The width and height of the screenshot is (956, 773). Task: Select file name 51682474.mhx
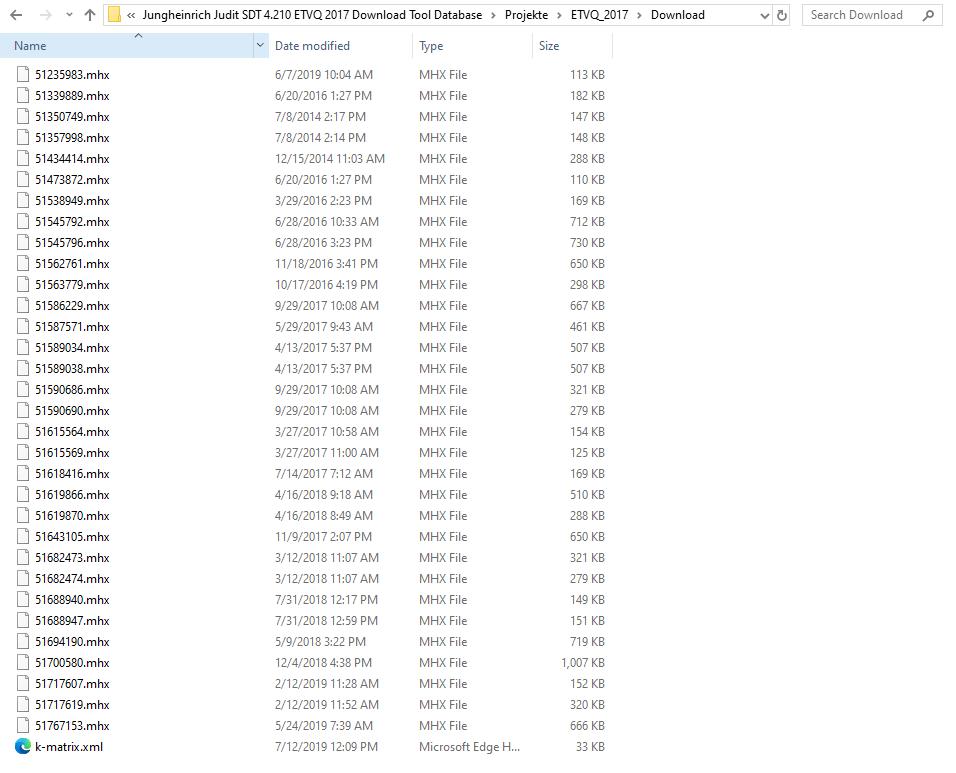click(x=72, y=579)
